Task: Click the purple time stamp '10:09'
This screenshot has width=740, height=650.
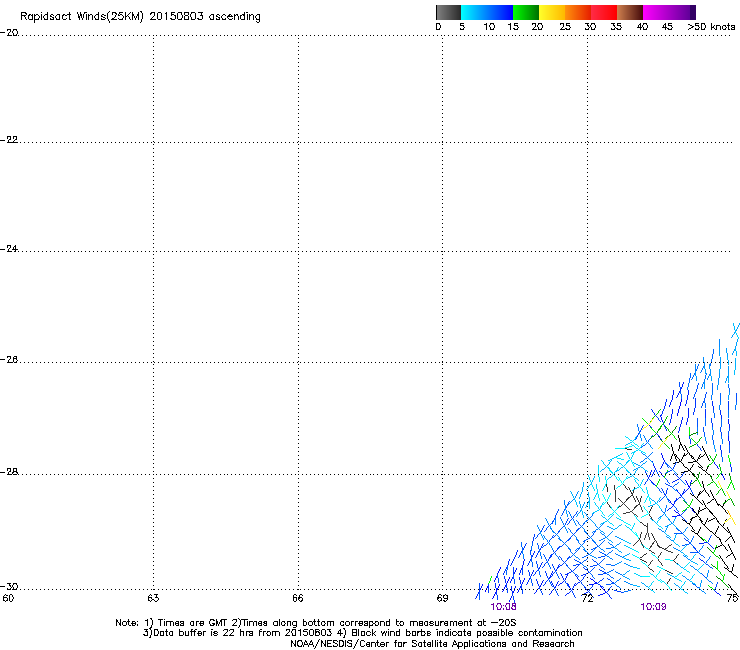Action: (x=653, y=607)
